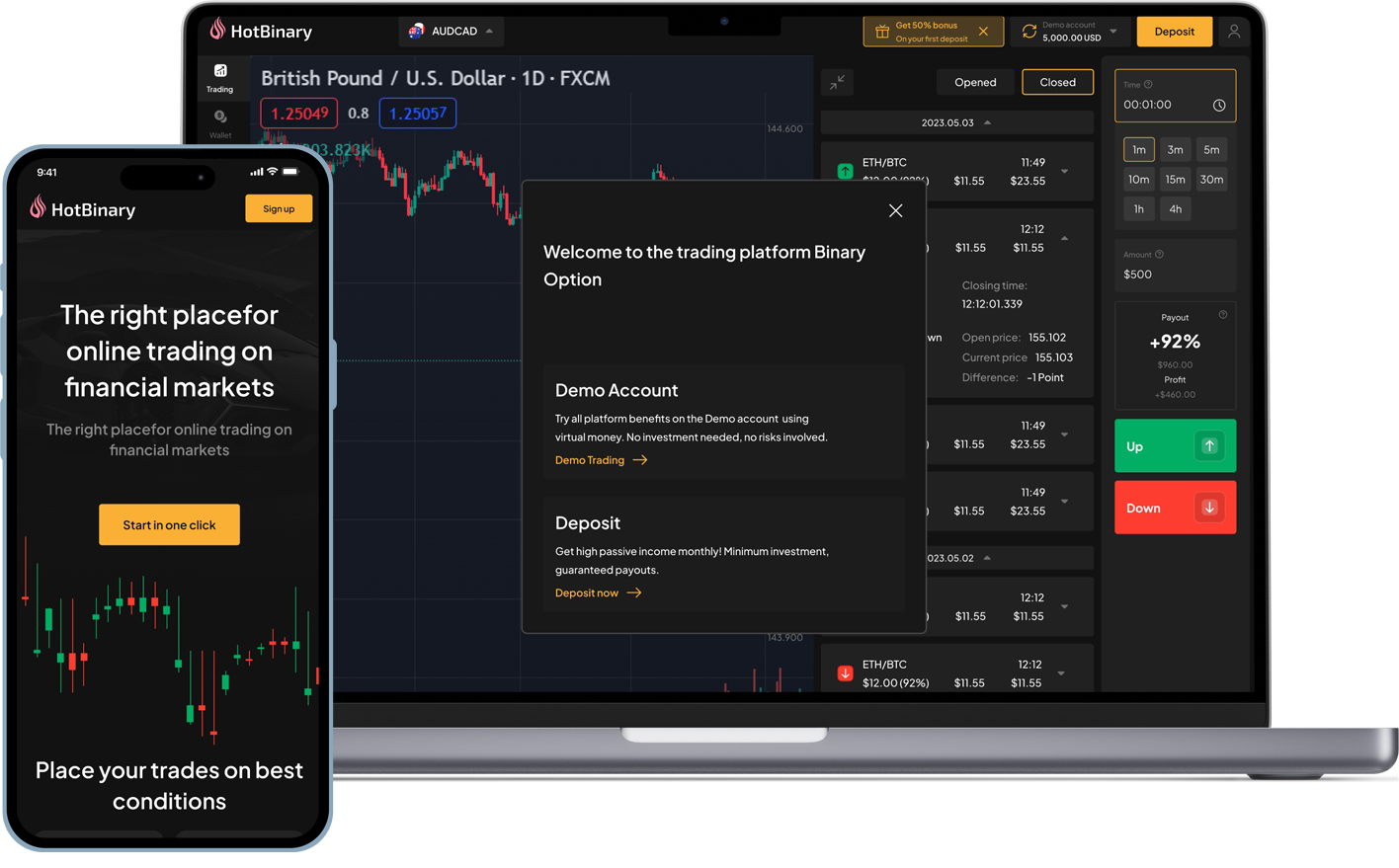Switch to the Closed tab
Viewport: 1399px width, 868px height.
click(1057, 83)
